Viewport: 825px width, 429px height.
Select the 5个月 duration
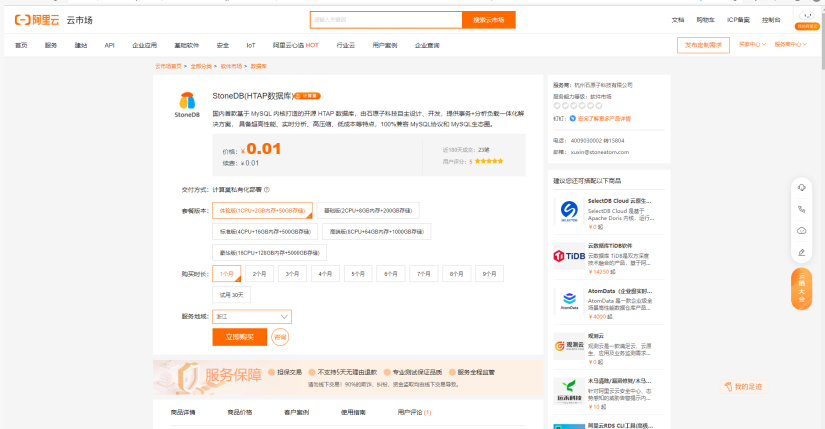click(x=358, y=274)
